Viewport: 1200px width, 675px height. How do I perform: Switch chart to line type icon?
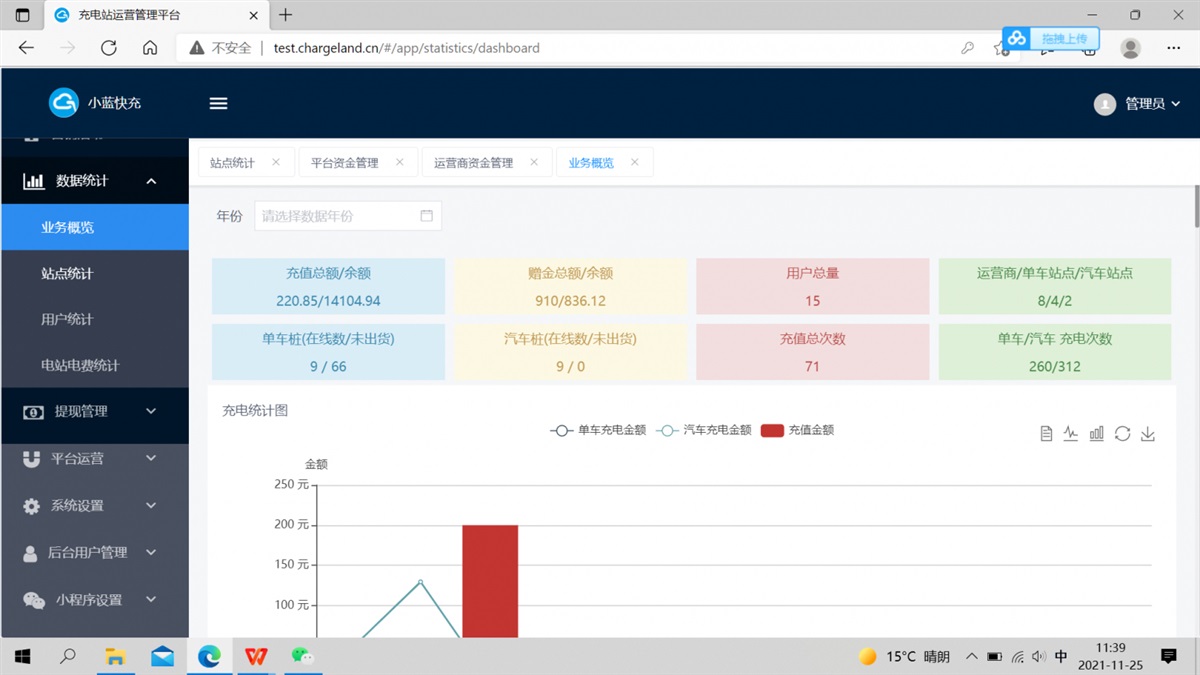[x=1071, y=434]
